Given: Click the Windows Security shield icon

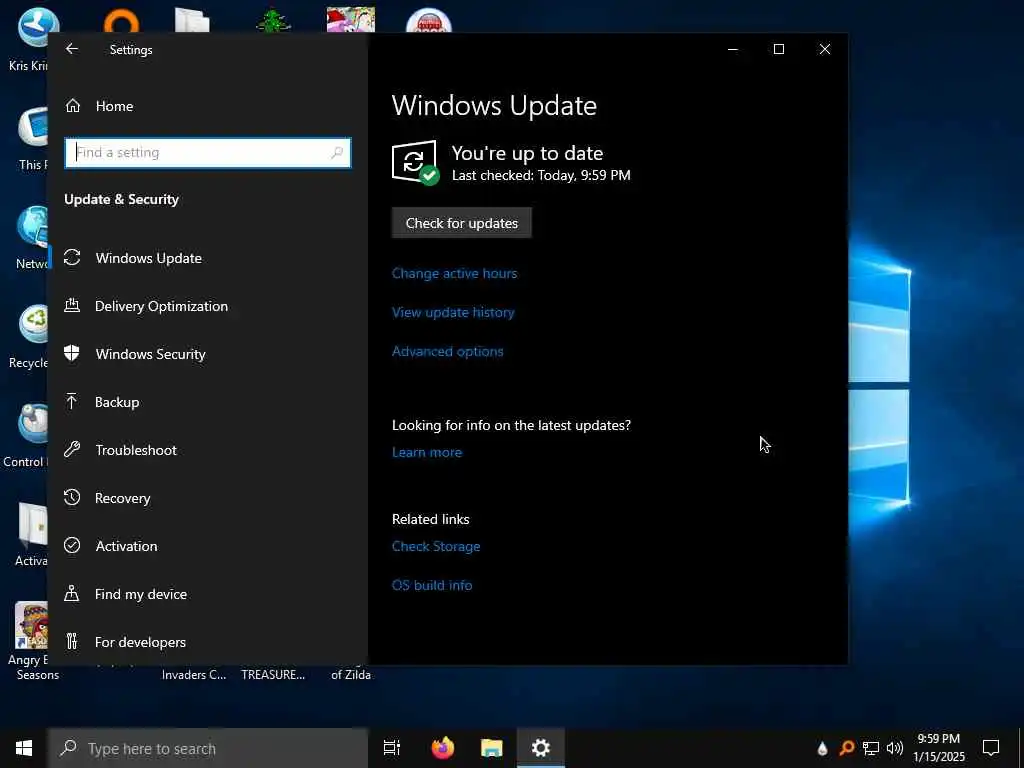Looking at the screenshot, I should click(x=72, y=353).
